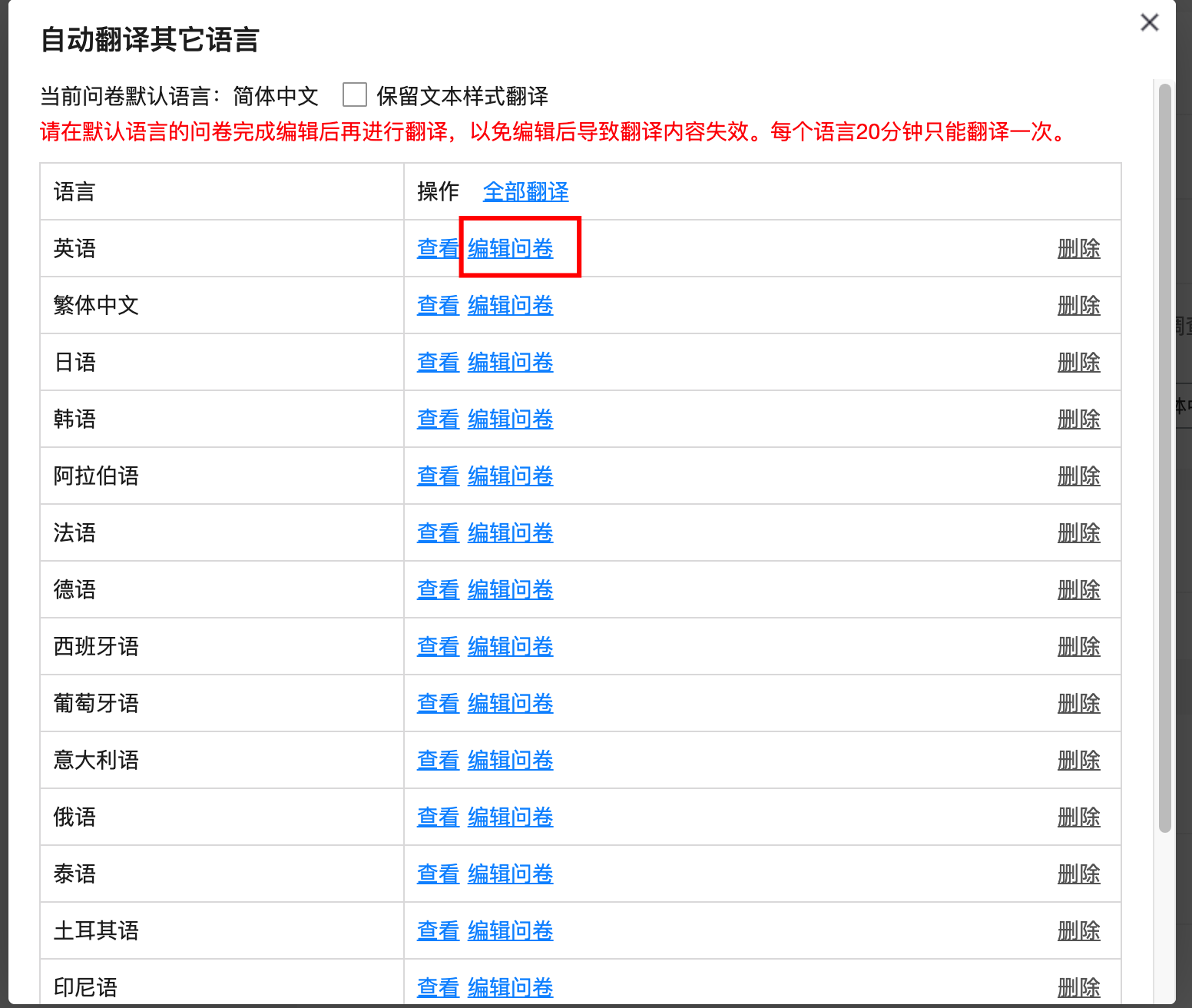View the 英语 translation via 查看
The height and width of the screenshot is (1008, 1192).
tap(438, 248)
